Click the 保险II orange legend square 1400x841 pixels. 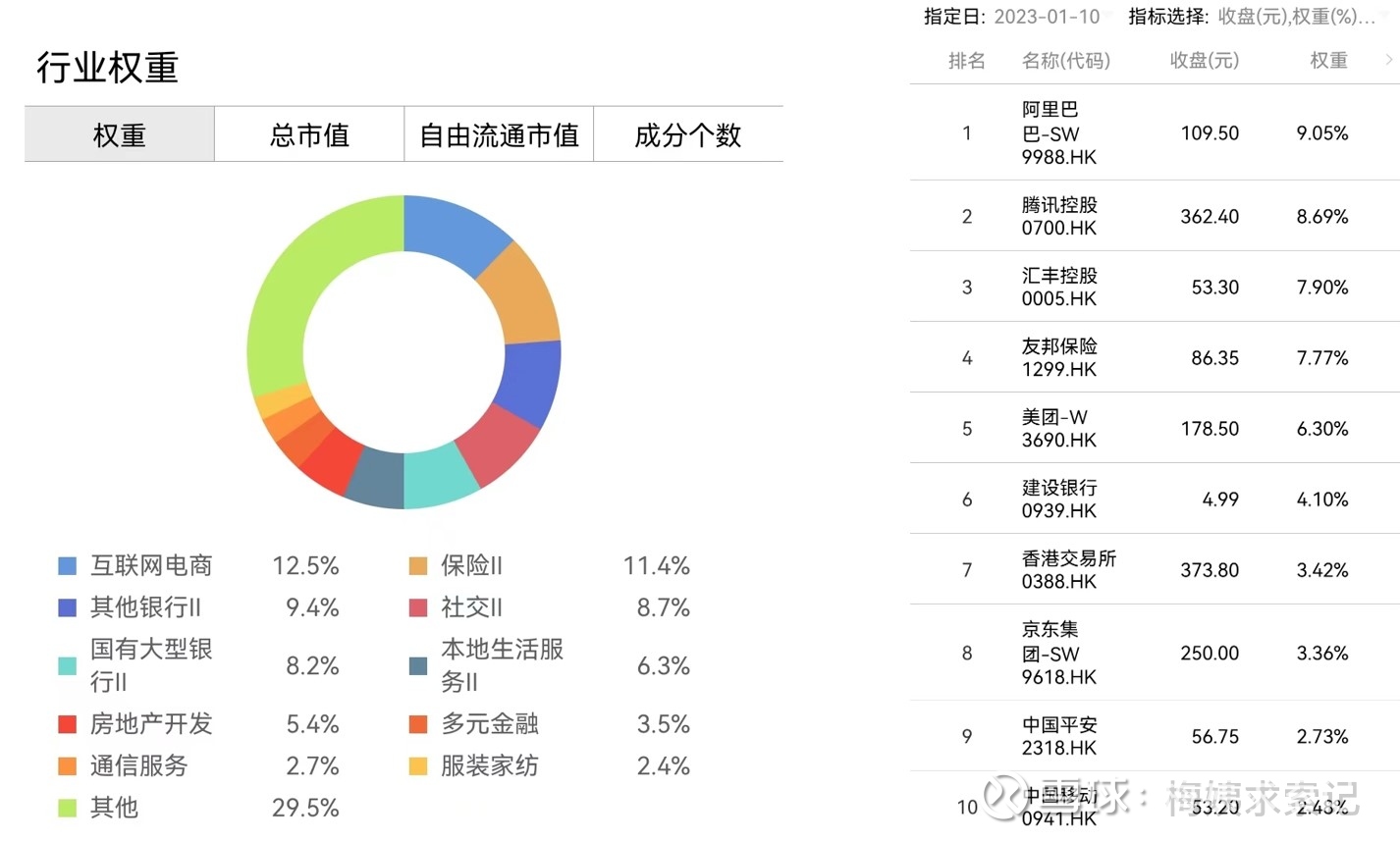tap(417, 565)
